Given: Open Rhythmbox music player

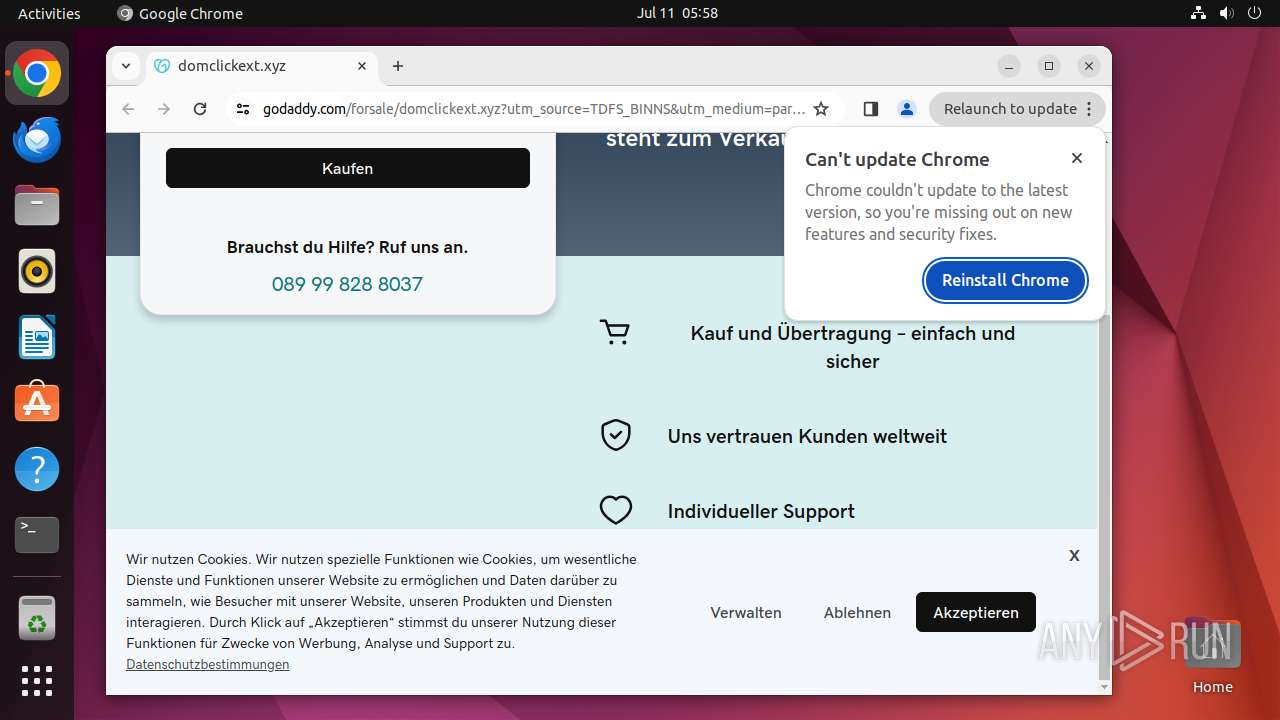Looking at the screenshot, I should coord(37,271).
